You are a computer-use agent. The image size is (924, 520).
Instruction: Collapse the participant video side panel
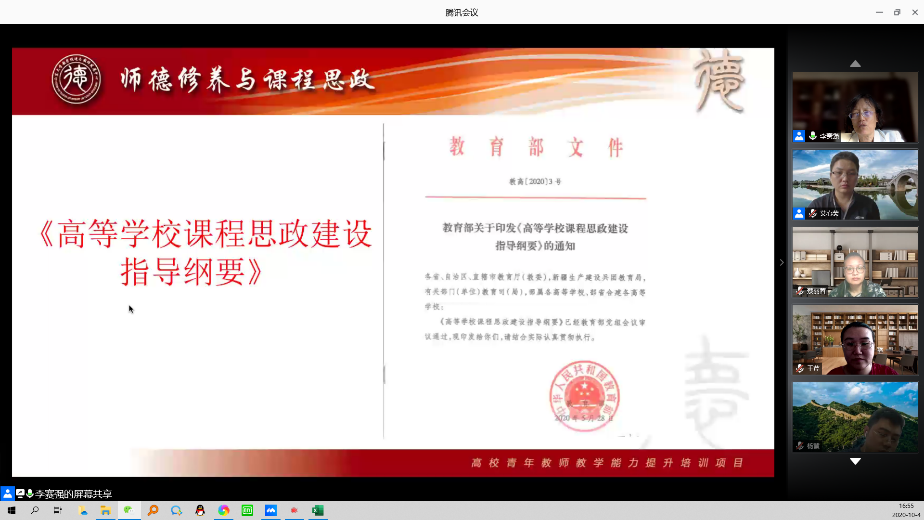click(782, 263)
